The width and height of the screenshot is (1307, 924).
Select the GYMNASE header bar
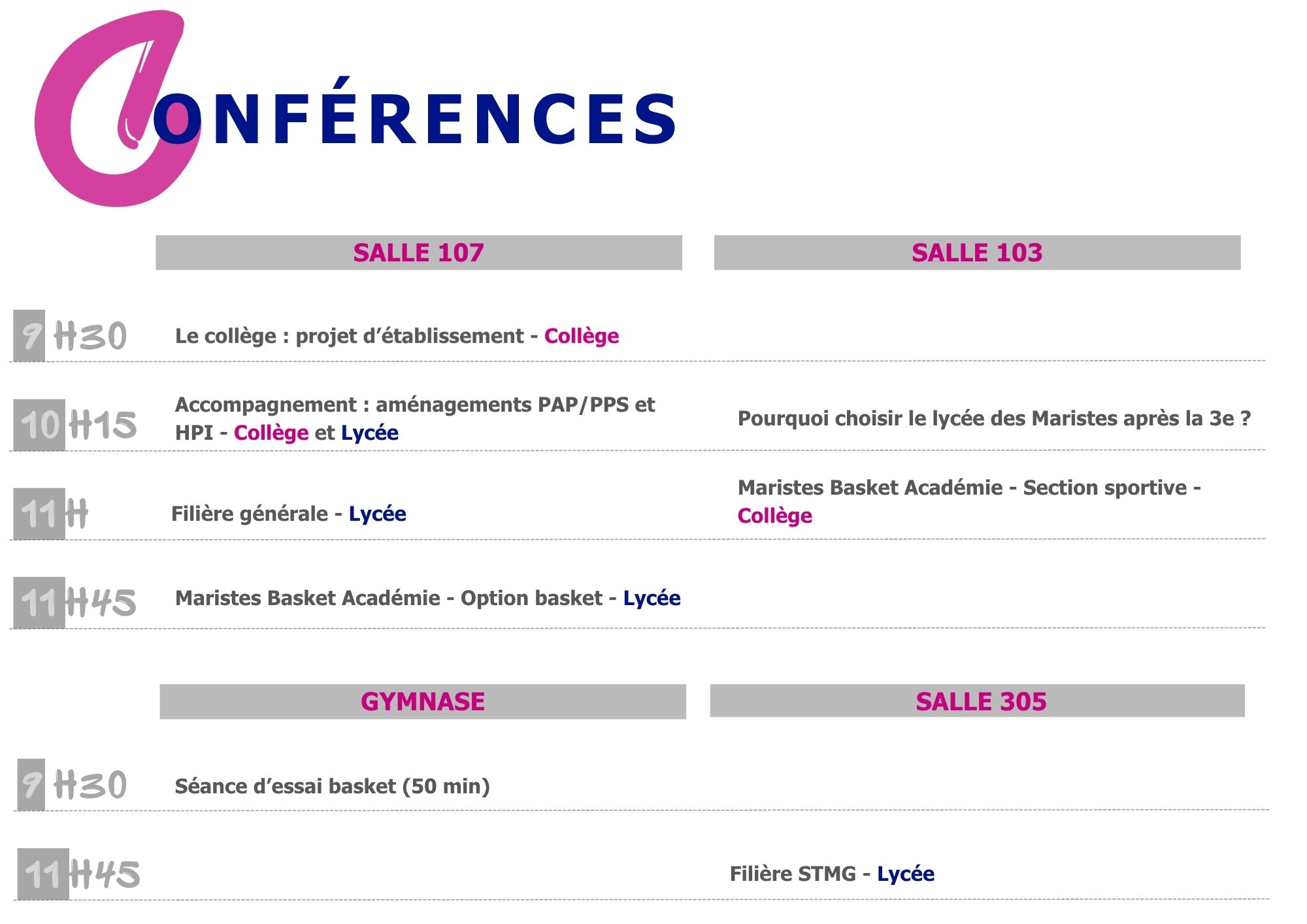(422, 702)
